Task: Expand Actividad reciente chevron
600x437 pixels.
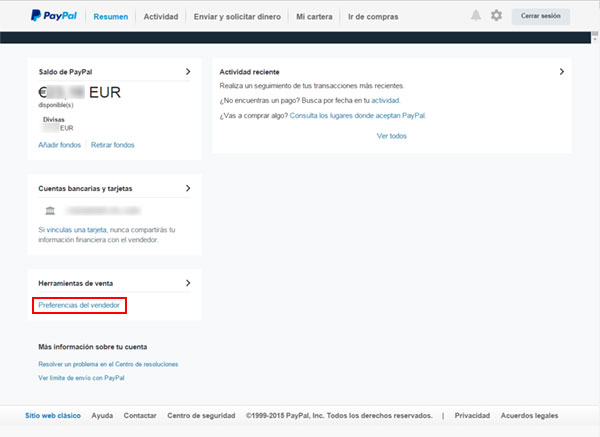Action: [561, 72]
